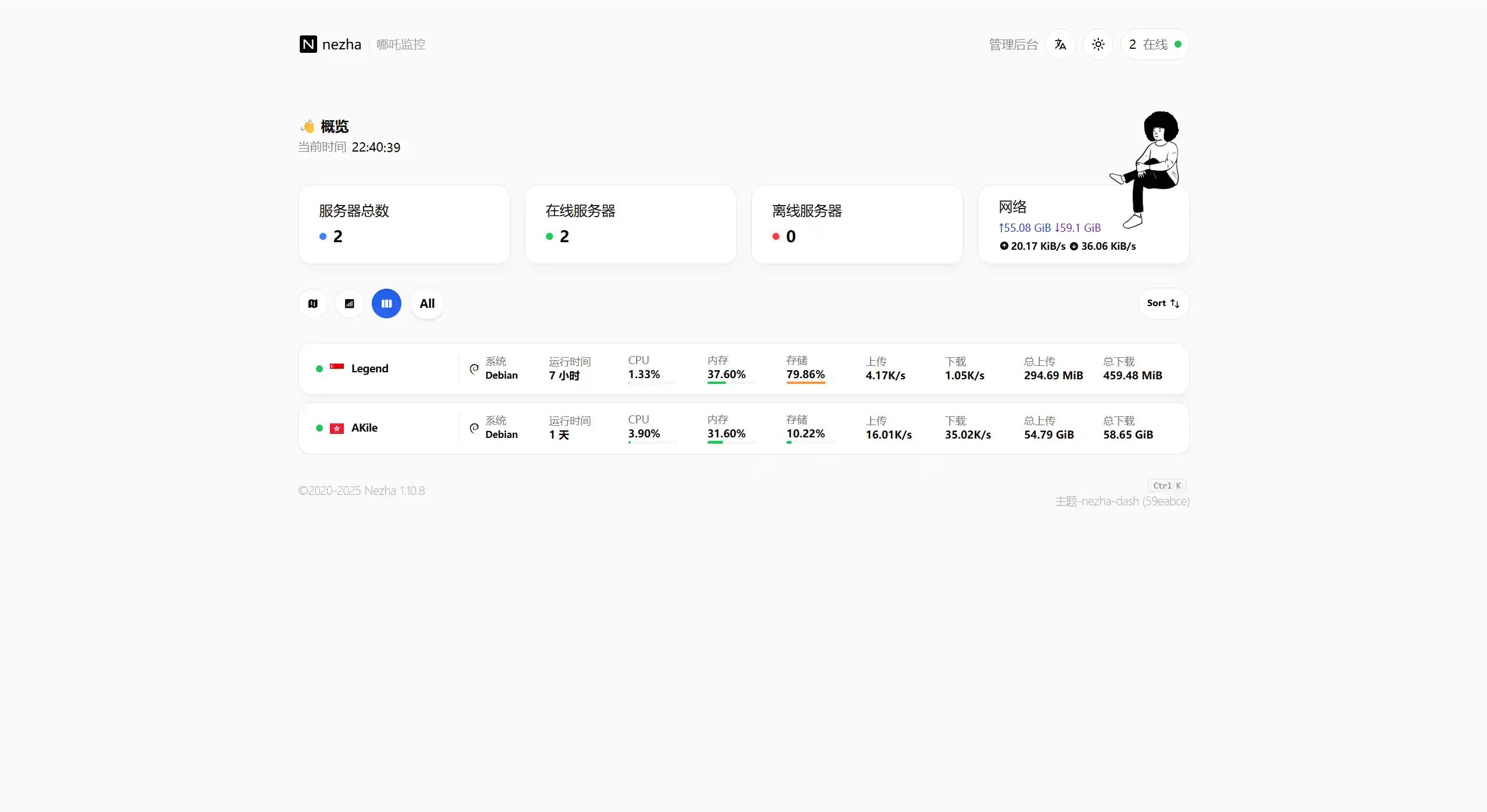The height and width of the screenshot is (812, 1487).
Task: Open the language switcher icon
Action: pyautogui.click(x=1060, y=44)
